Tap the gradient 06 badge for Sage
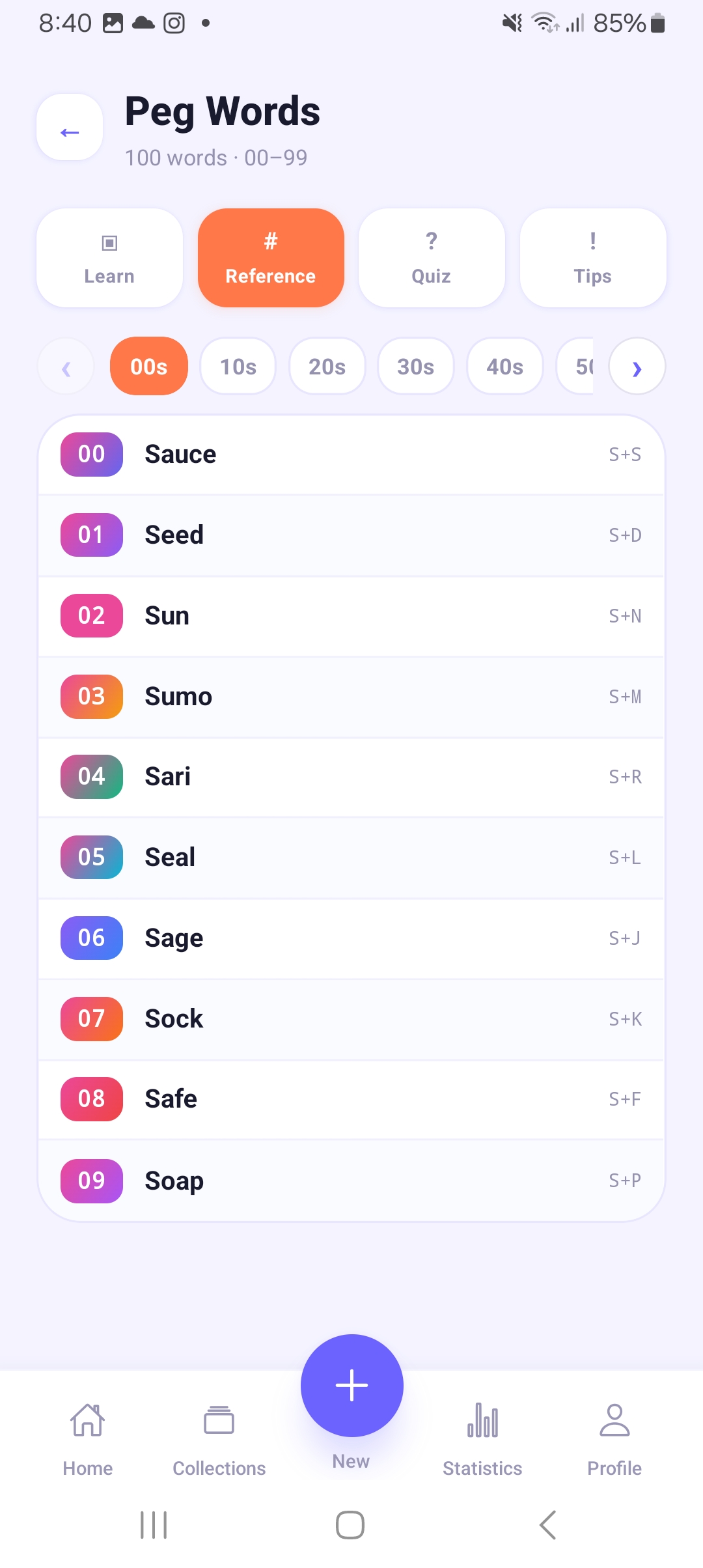Viewport: 703px width, 1568px height. coord(92,938)
